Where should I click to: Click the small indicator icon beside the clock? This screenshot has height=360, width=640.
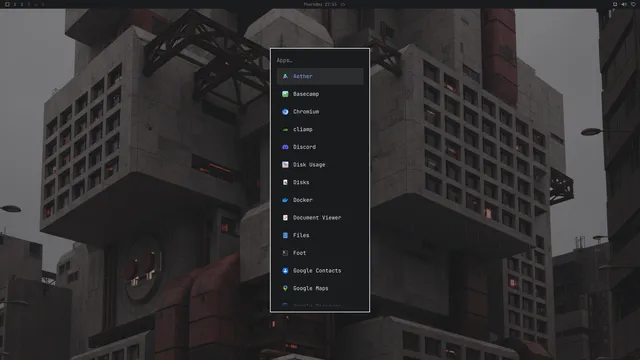[343, 4]
